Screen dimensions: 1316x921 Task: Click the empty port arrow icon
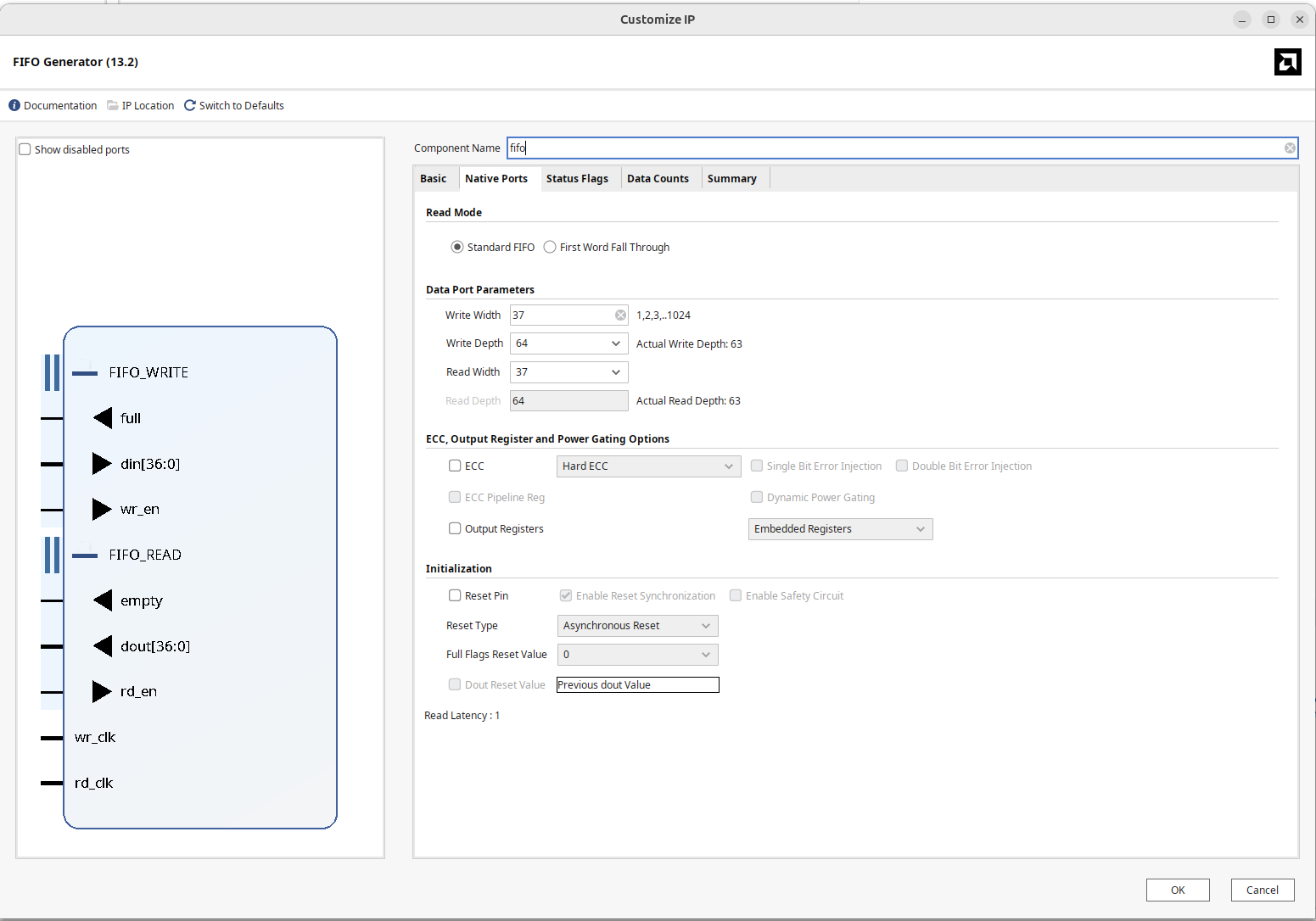[x=102, y=600]
